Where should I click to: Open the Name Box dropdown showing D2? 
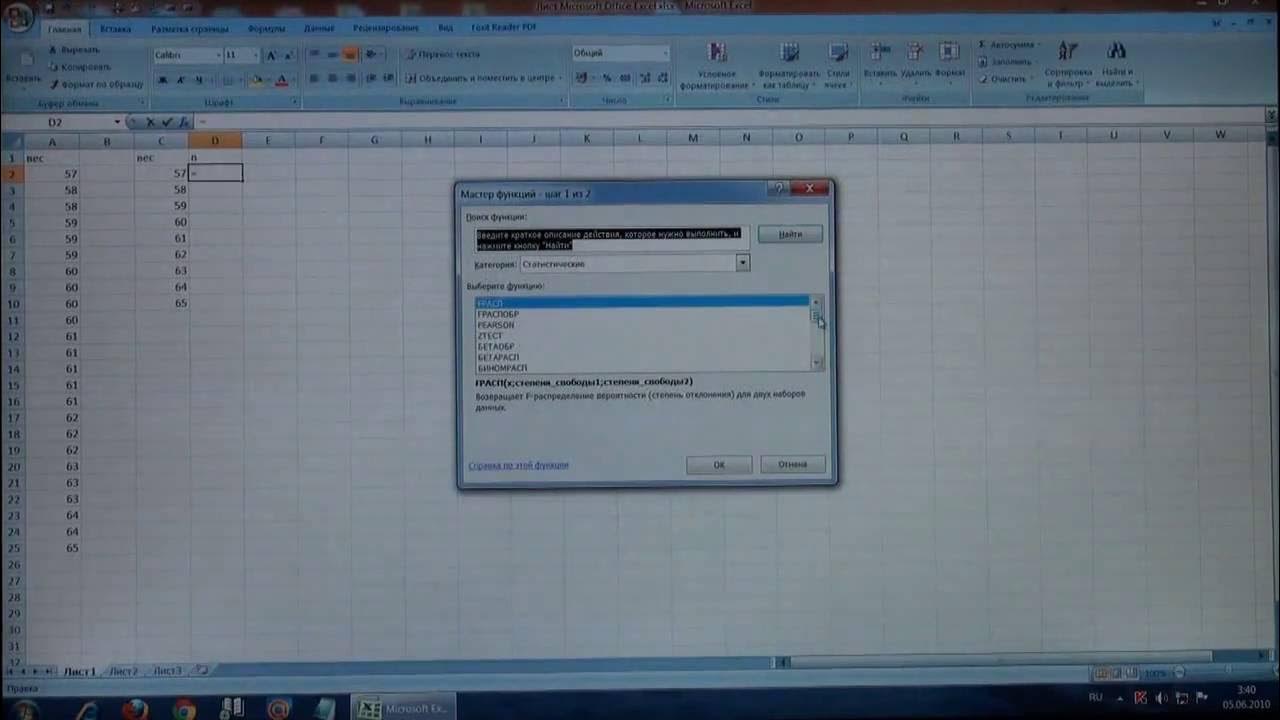tap(117, 122)
